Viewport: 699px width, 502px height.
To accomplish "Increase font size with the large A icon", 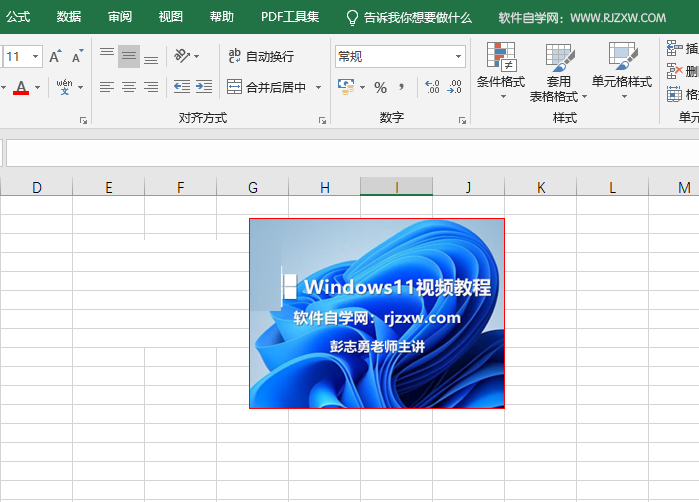I will pos(55,57).
